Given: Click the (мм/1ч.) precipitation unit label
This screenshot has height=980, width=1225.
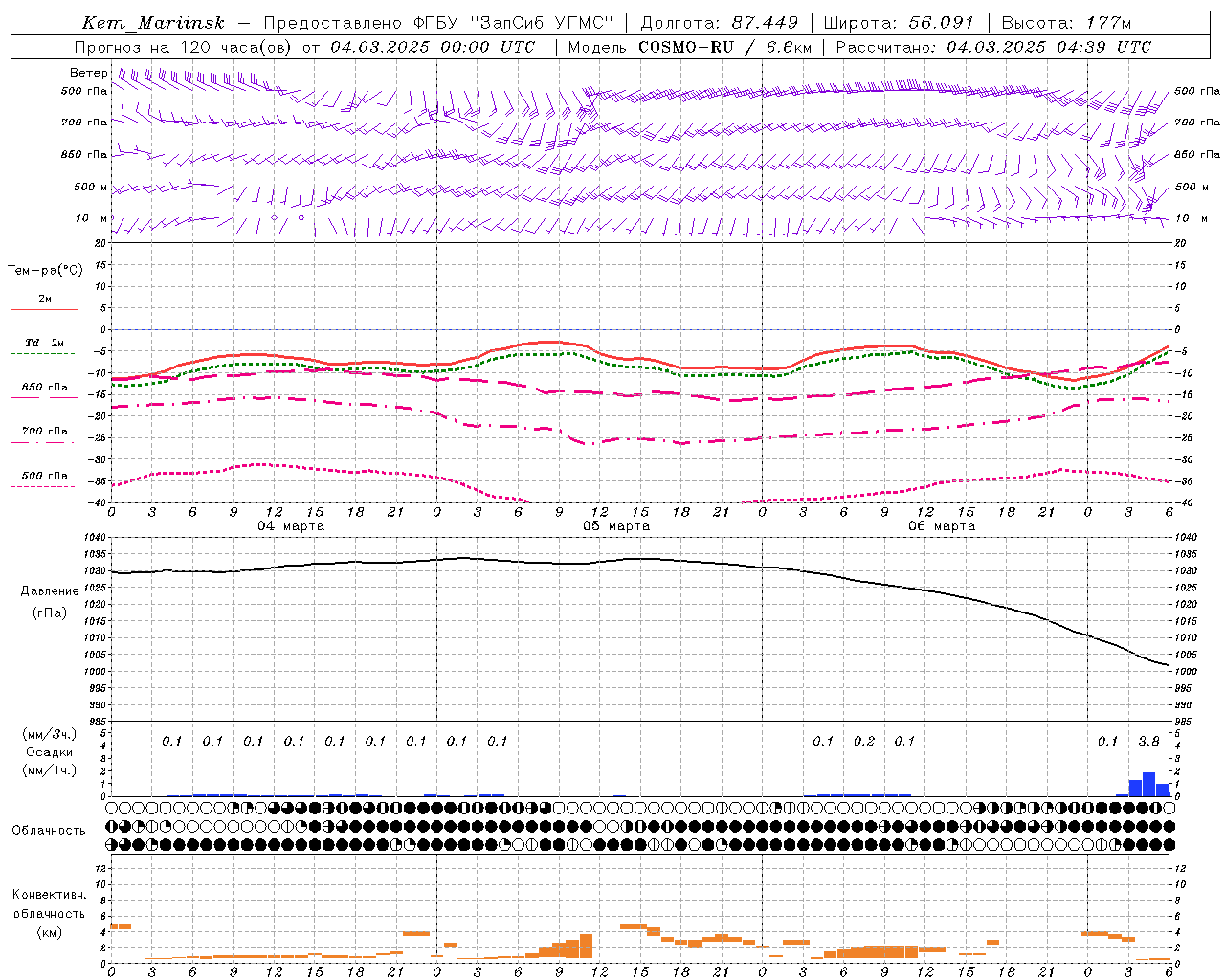Looking at the screenshot, I should coord(50,770).
